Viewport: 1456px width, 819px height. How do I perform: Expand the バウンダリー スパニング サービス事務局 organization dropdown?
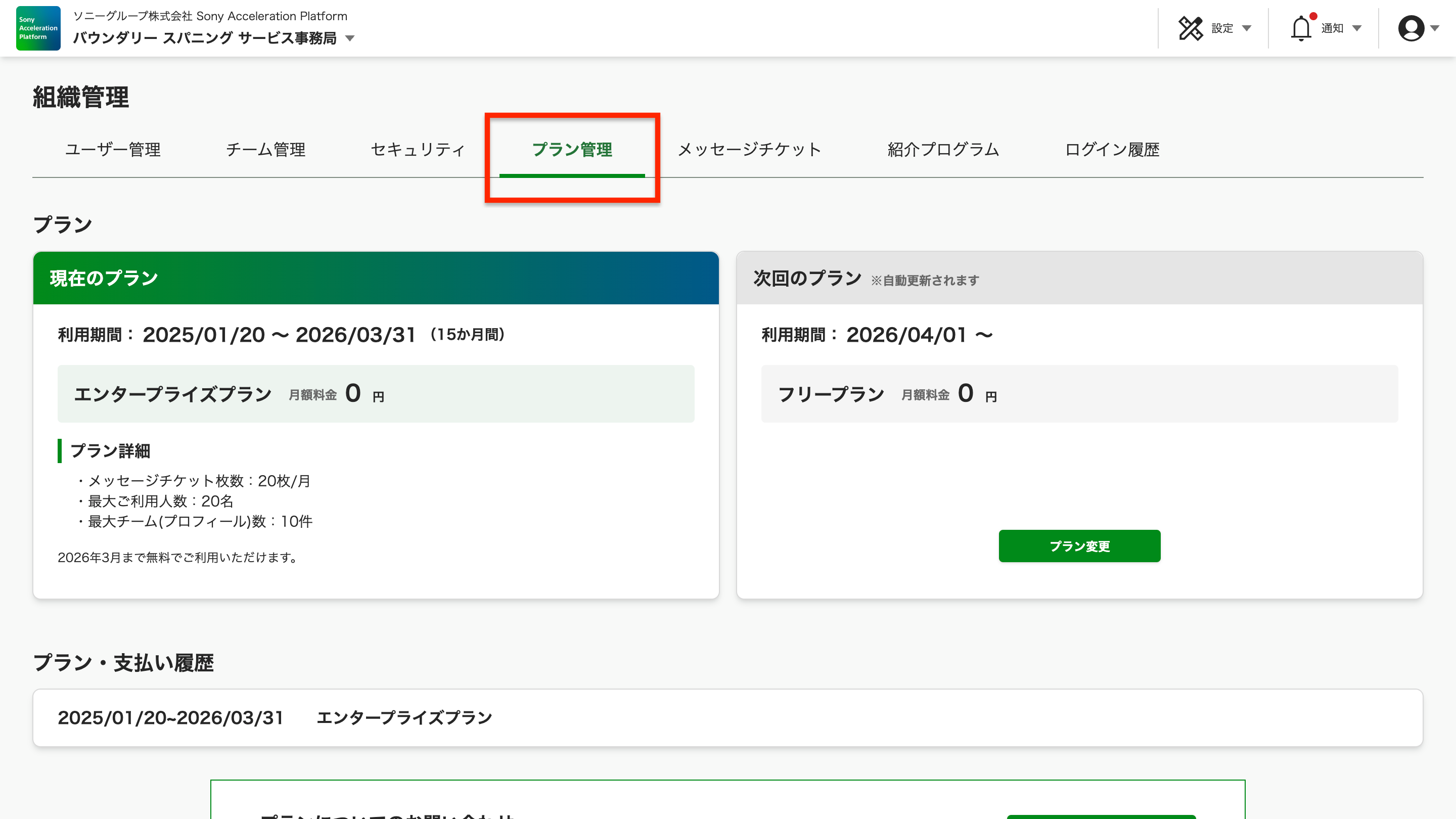coord(350,39)
